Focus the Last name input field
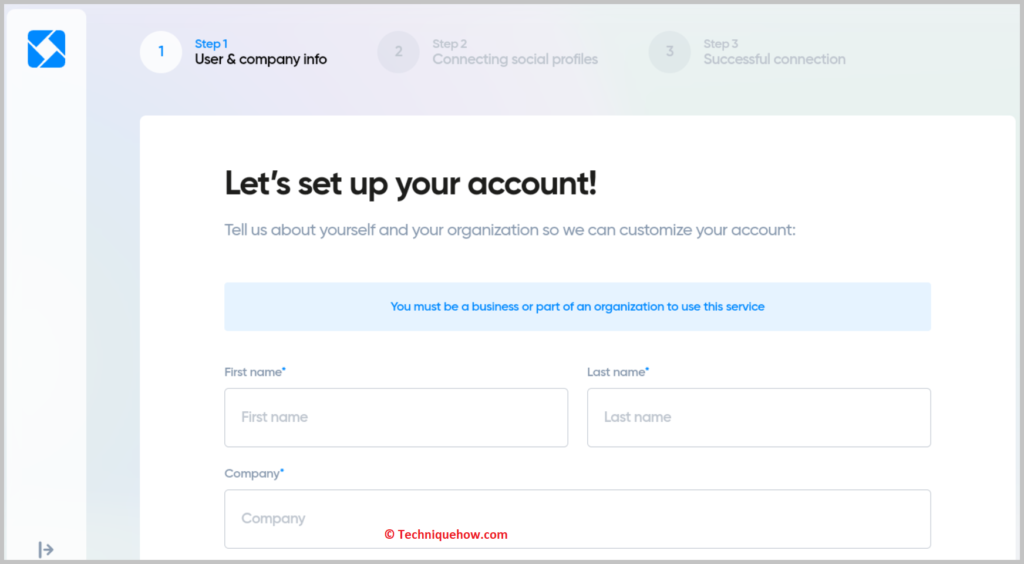 click(x=759, y=418)
